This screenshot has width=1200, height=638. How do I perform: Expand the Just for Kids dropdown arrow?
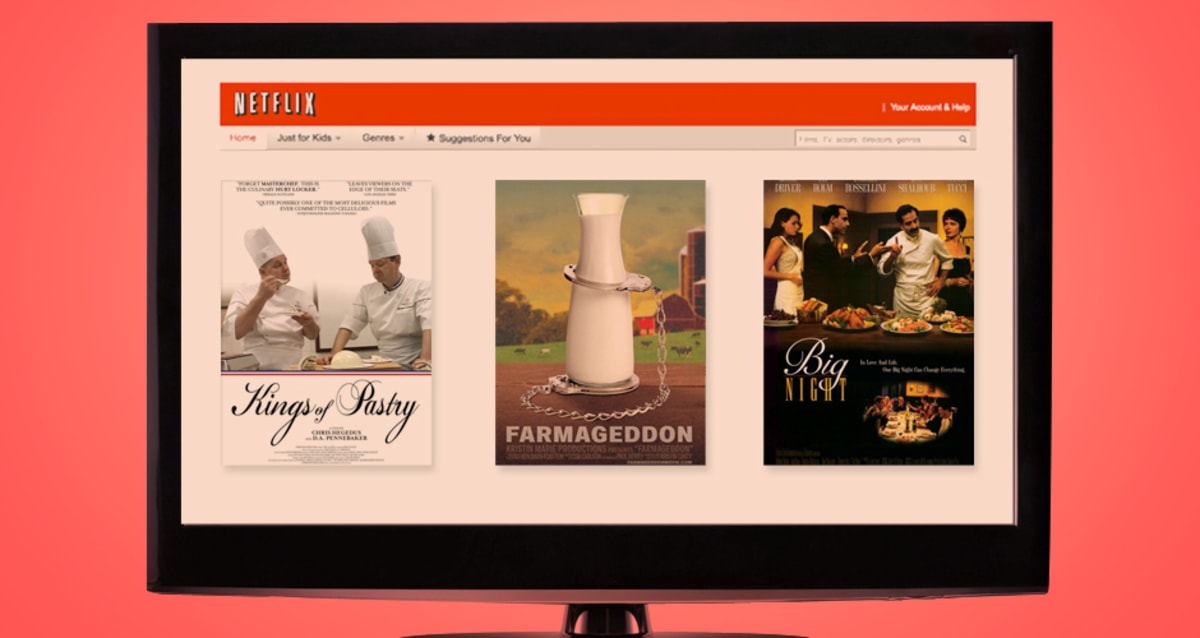click(338, 139)
